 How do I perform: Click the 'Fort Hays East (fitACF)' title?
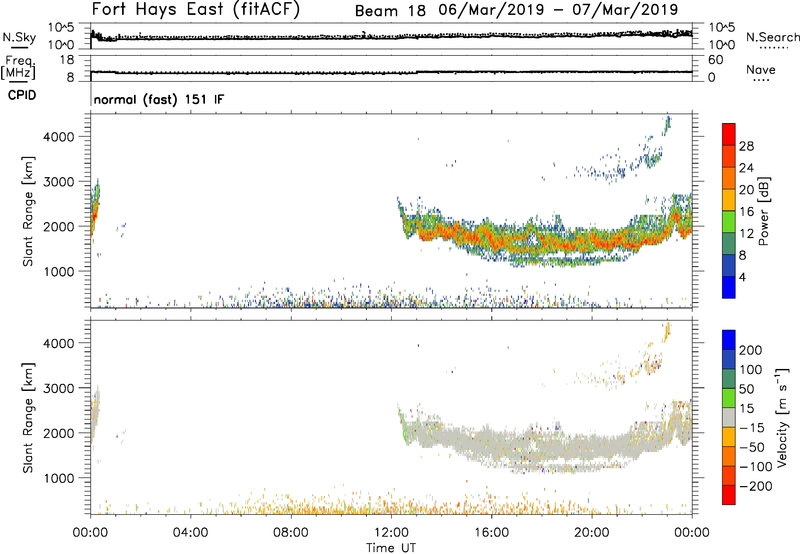(x=196, y=9)
